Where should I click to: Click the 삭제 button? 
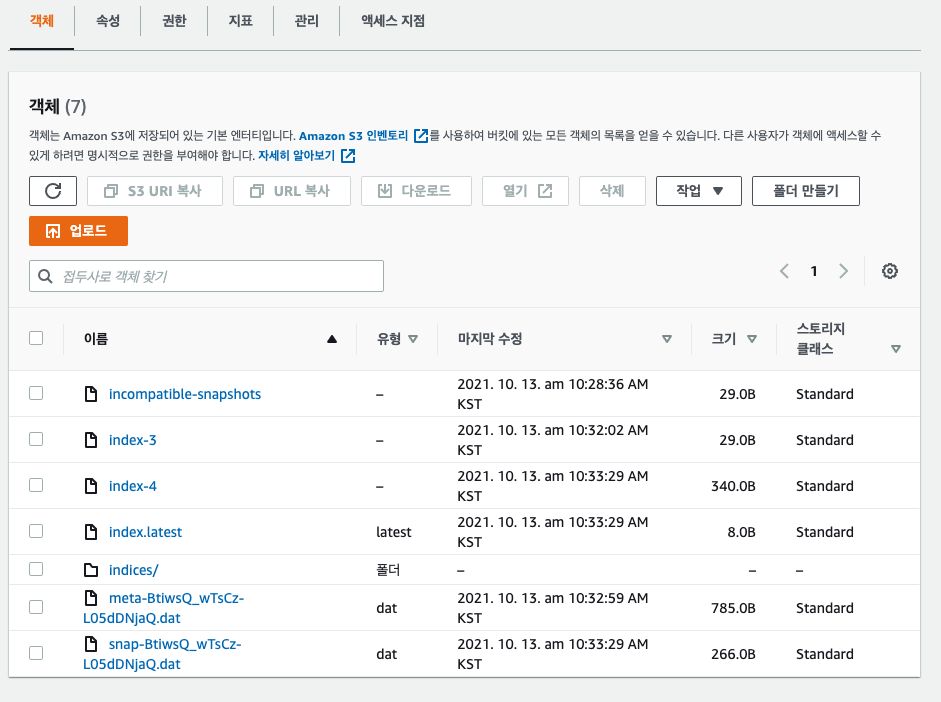click(612, 191)
